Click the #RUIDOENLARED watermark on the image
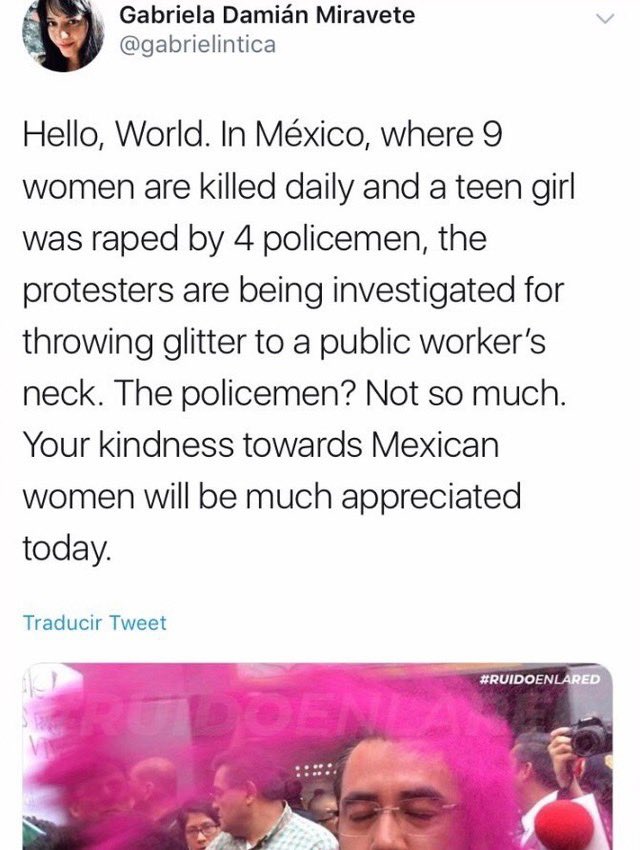 (540, 679)
